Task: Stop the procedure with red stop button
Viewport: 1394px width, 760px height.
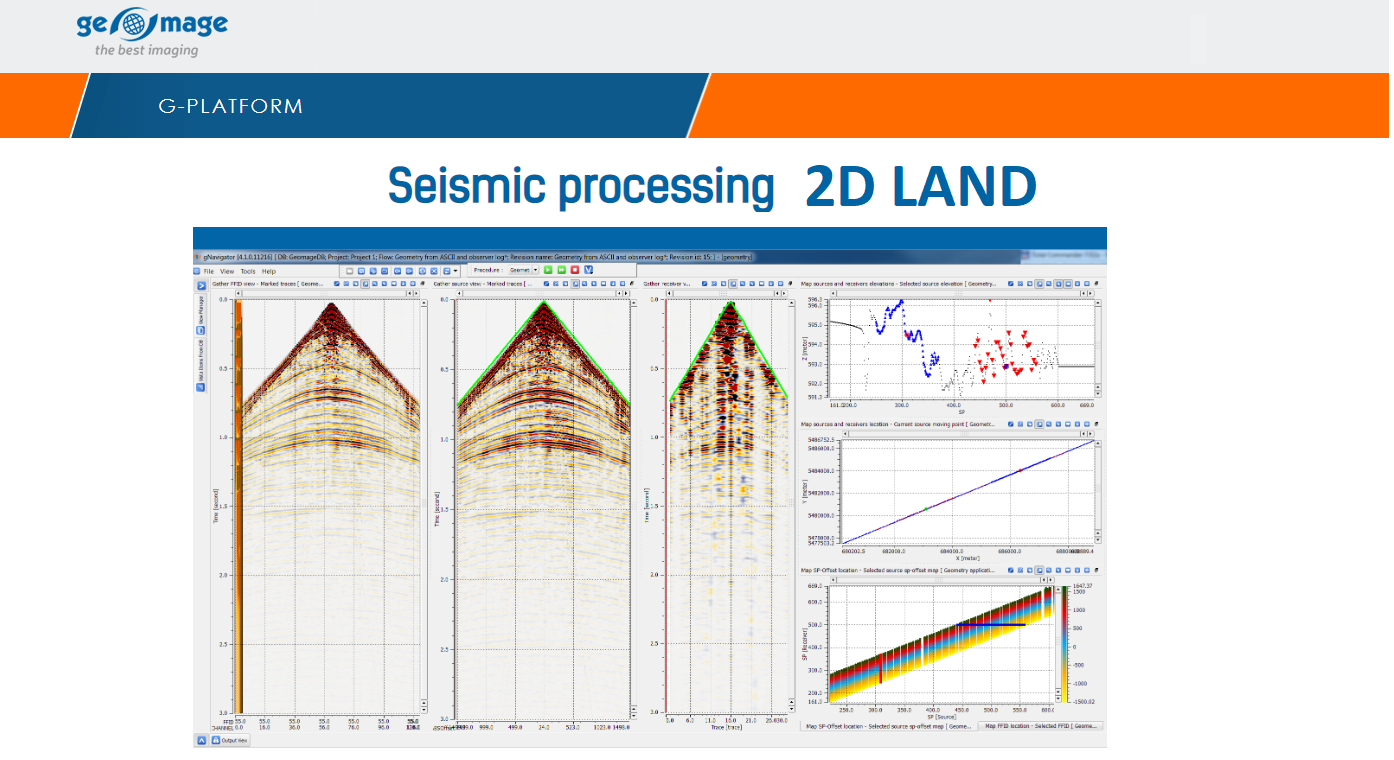Action: (x=575, y=270)
